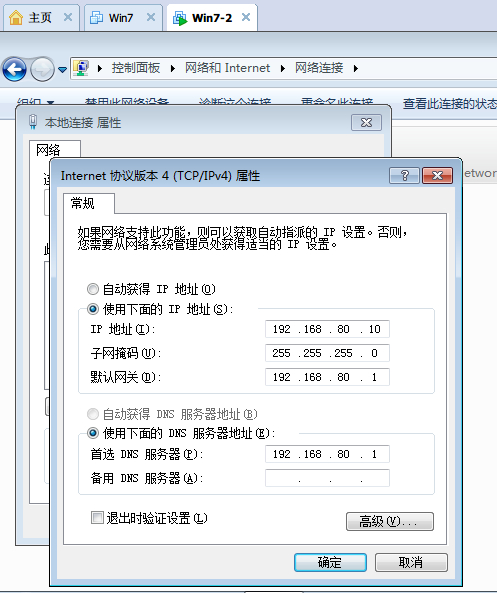
Task: Expand arrow after 网络和 Internet breadcrumb
Action: pyautogui.click(x=283, y=68)
